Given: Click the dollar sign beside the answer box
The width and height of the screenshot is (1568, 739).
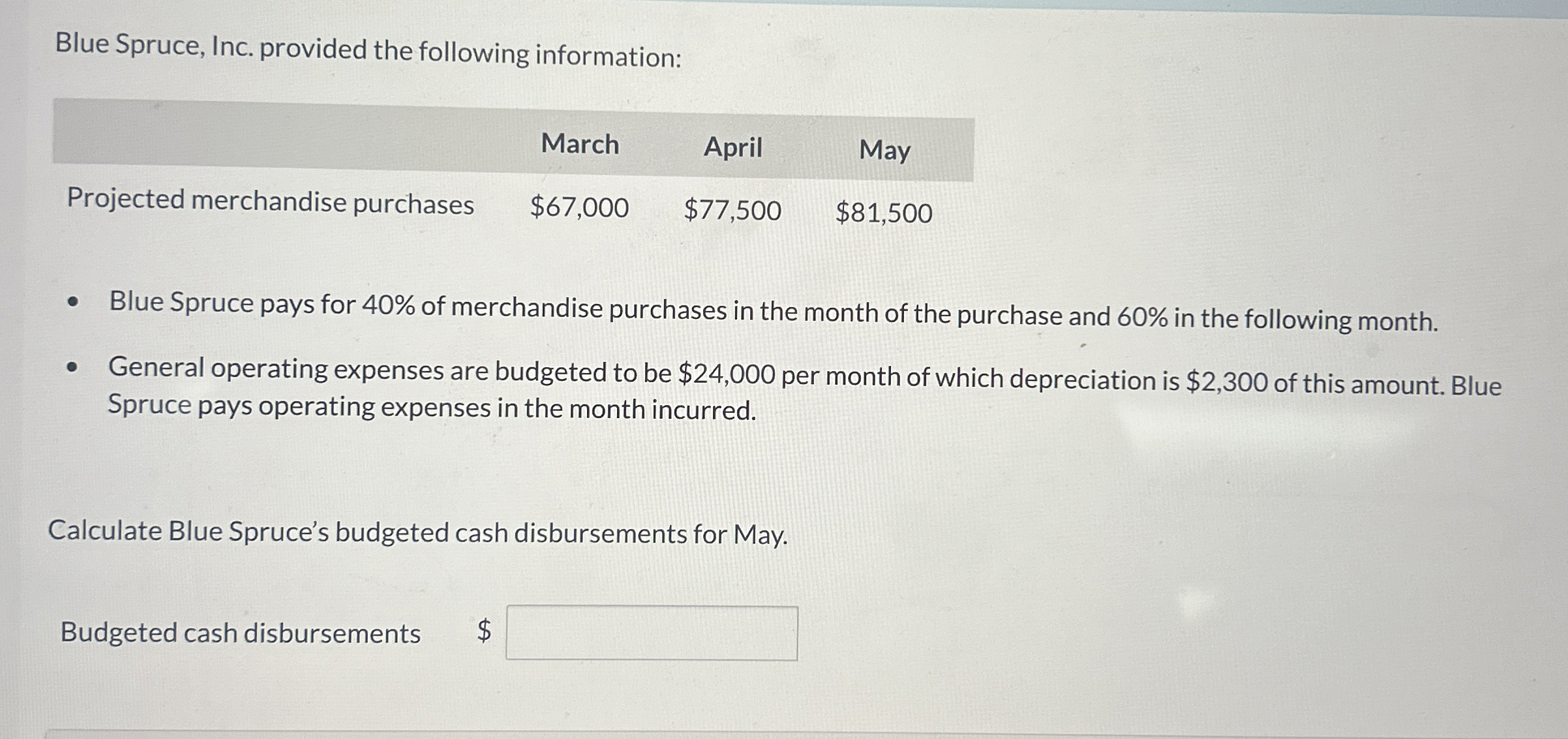Looking at the screenshot, I should click(483, 630).
